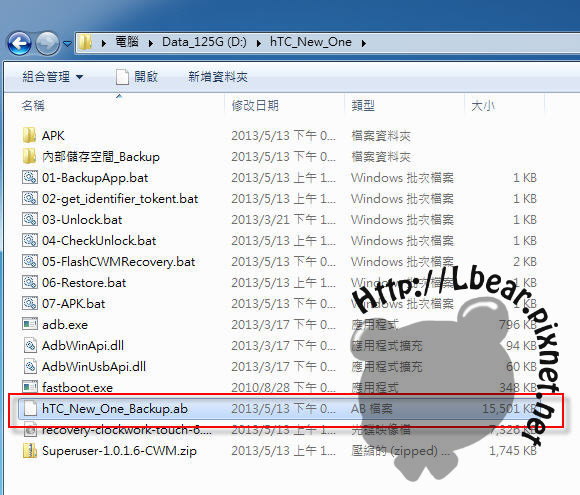Click the 06-Restore.bat file name
The width and height of the screenshot is (580, 495).
[84, 283]
